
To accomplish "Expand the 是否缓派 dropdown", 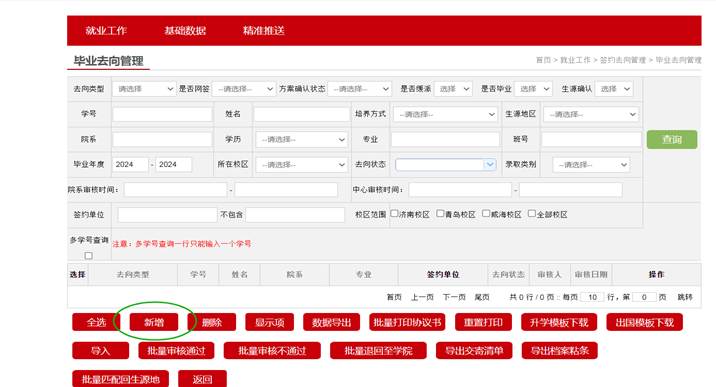I will [x=453, y=89].
